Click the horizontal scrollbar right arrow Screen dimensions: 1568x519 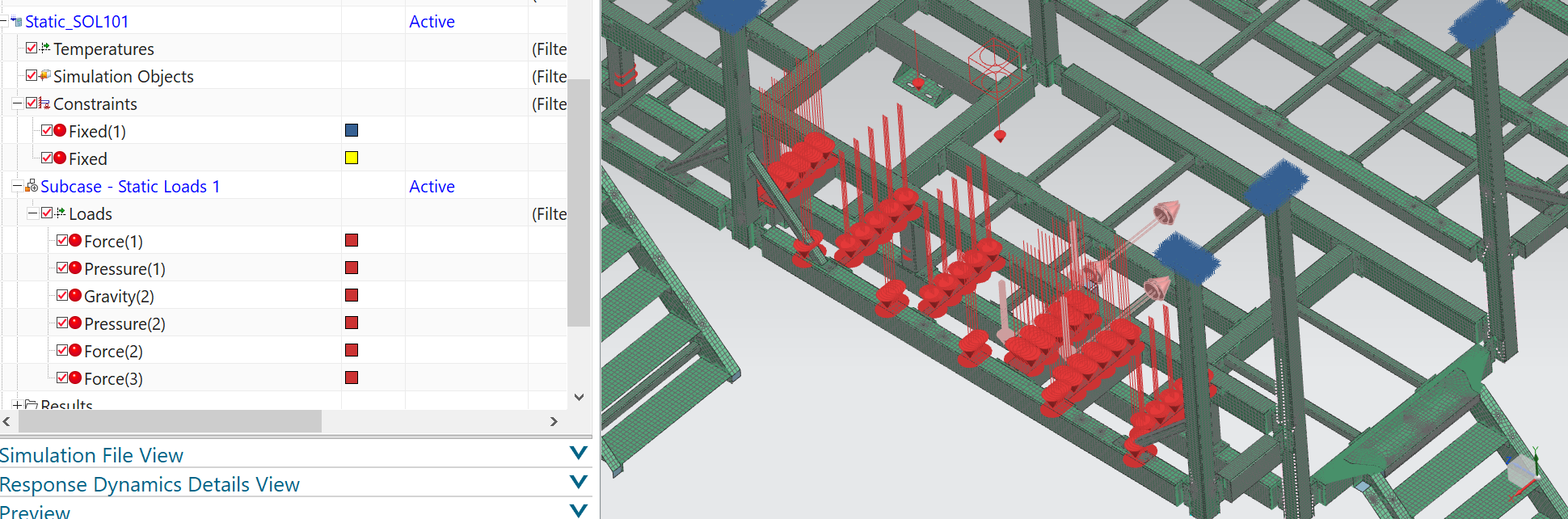point(554,421)
